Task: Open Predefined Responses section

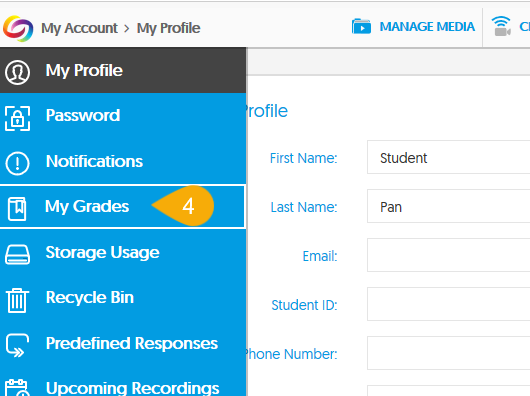Action: click(123, 343)
